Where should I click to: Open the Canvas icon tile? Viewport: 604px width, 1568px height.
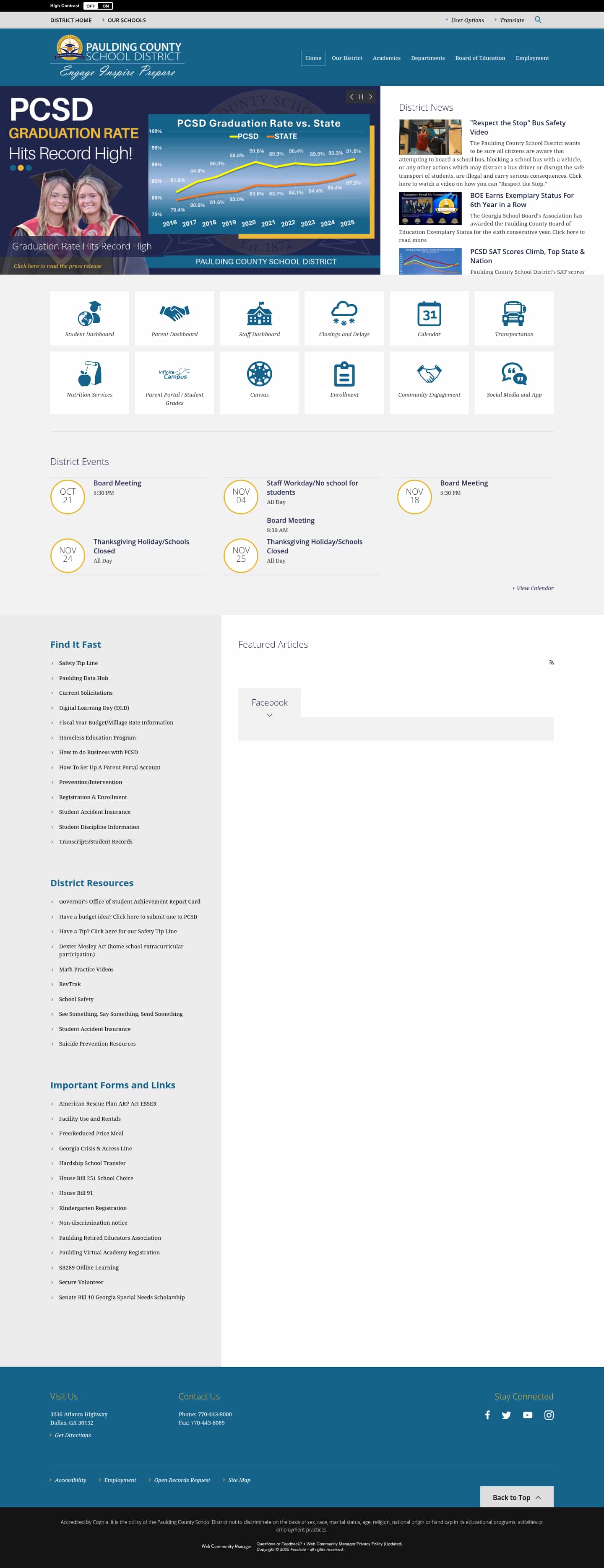(x=259, y=383)
